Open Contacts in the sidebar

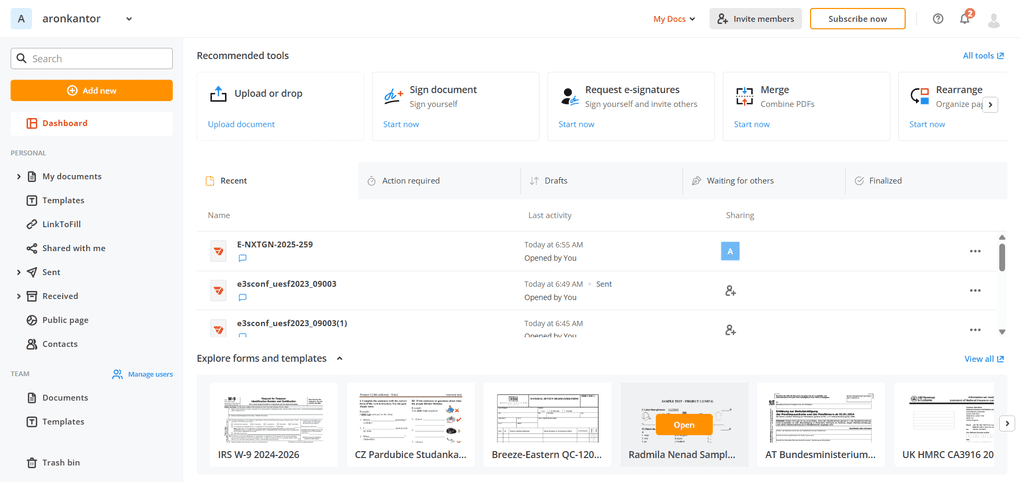tap(60, 344)
